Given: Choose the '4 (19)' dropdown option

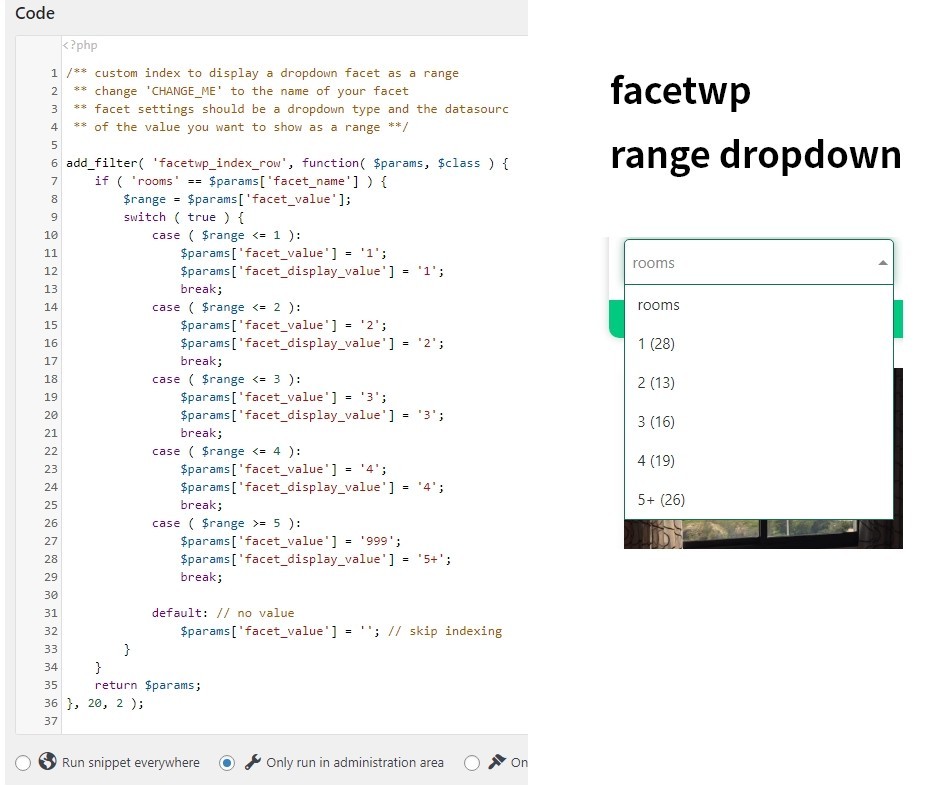Looking at the screenshot, I should [758, 461].
